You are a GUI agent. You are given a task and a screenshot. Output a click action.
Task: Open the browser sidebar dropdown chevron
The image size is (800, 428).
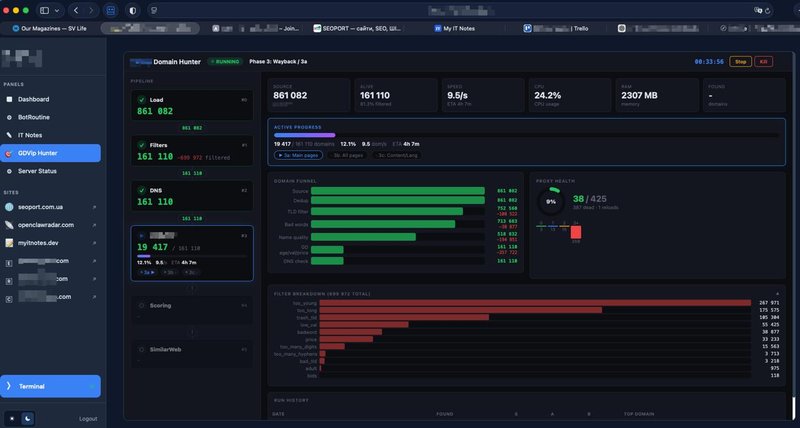(x=57, y=10)
